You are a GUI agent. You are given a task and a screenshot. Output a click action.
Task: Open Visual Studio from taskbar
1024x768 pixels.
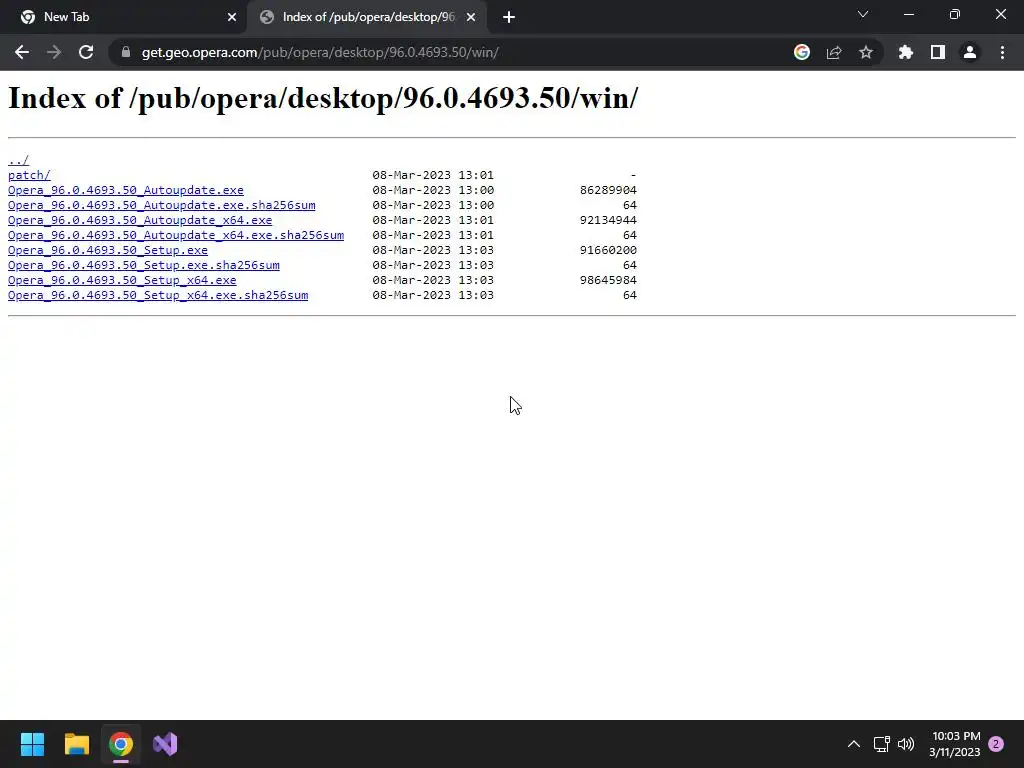click(x=165, y=744)
